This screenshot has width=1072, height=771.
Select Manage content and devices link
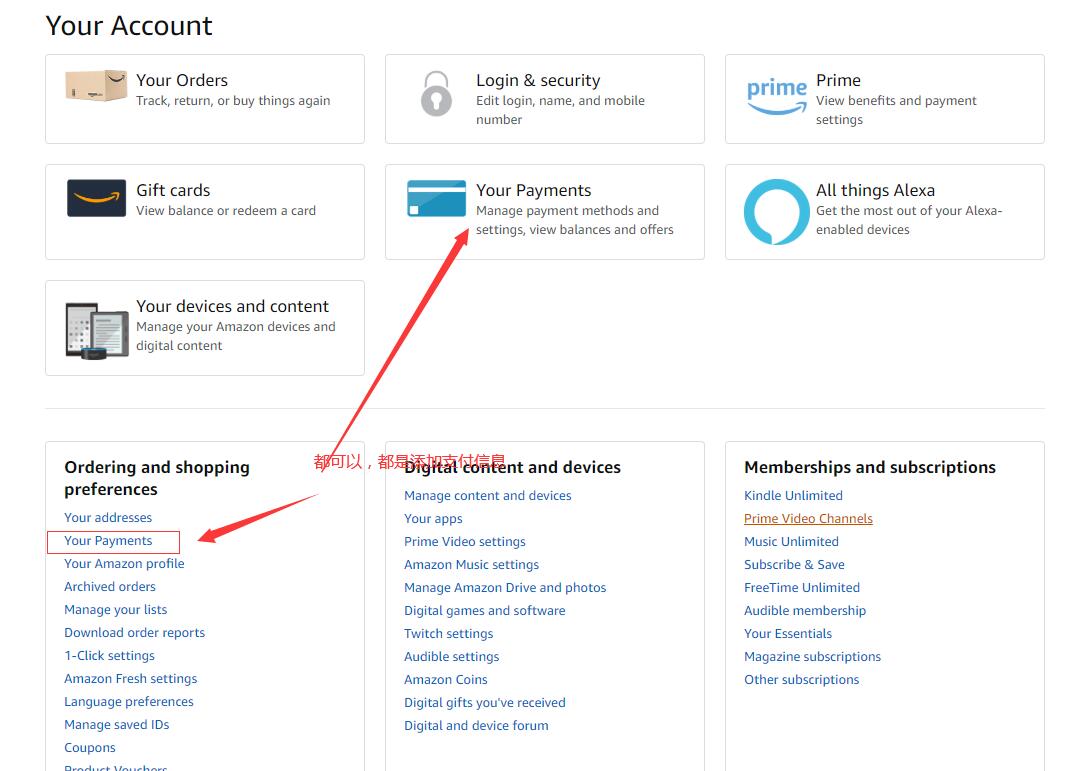[x=487, y=496]
